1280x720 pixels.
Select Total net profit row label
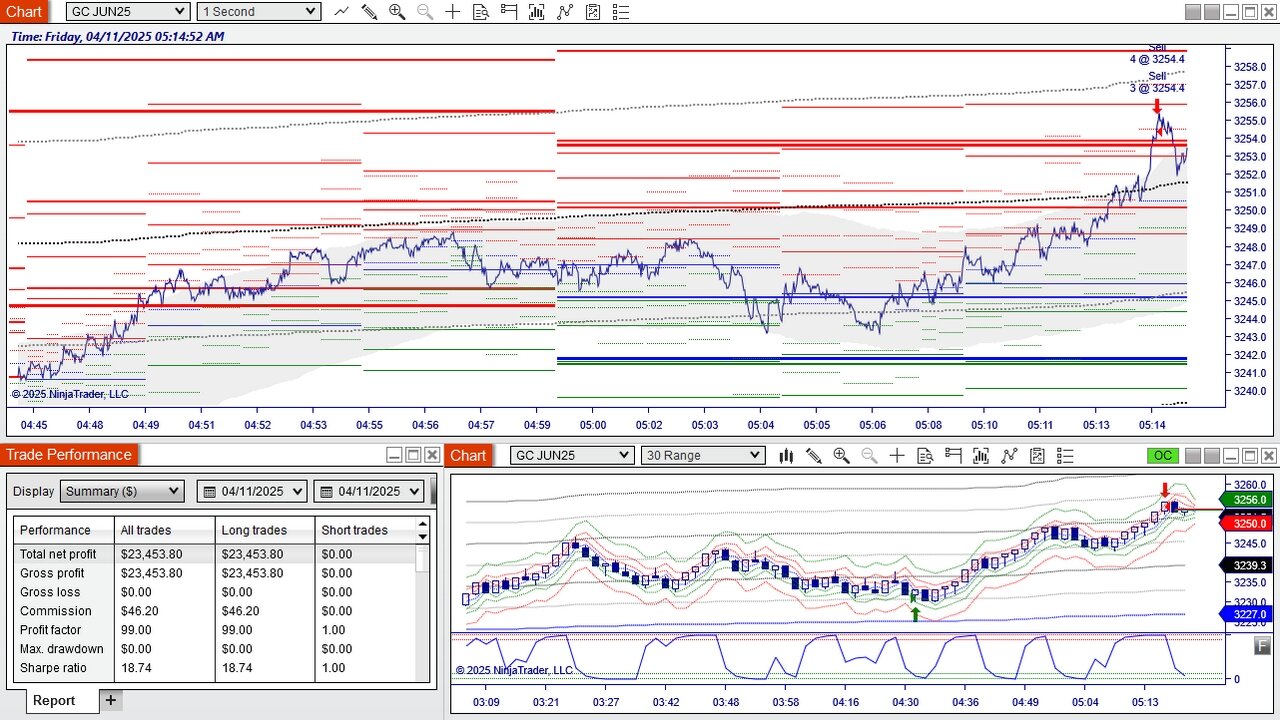coord(58,554)
